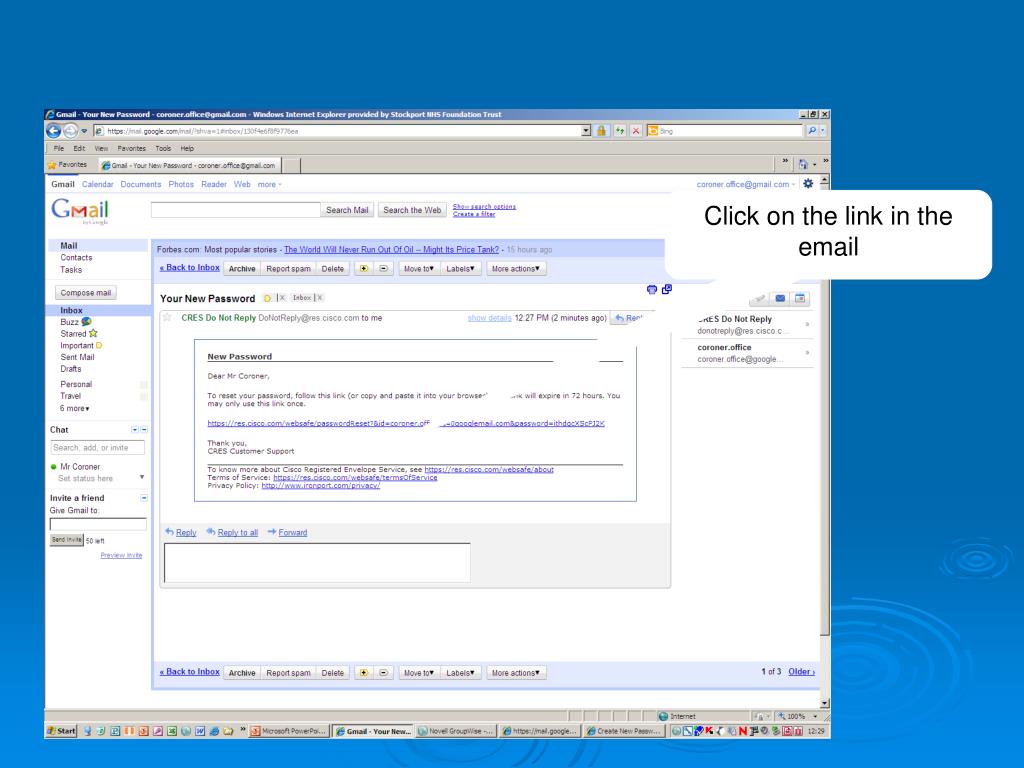Open the Favorites menu in the menu bar
The width and height of the screenshot is (1024, 768).
[131, 148]
